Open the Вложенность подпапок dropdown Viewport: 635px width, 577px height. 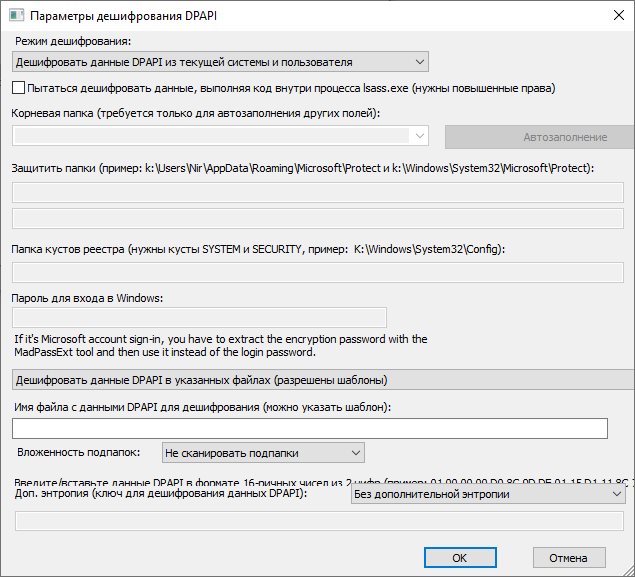[263, 453]
